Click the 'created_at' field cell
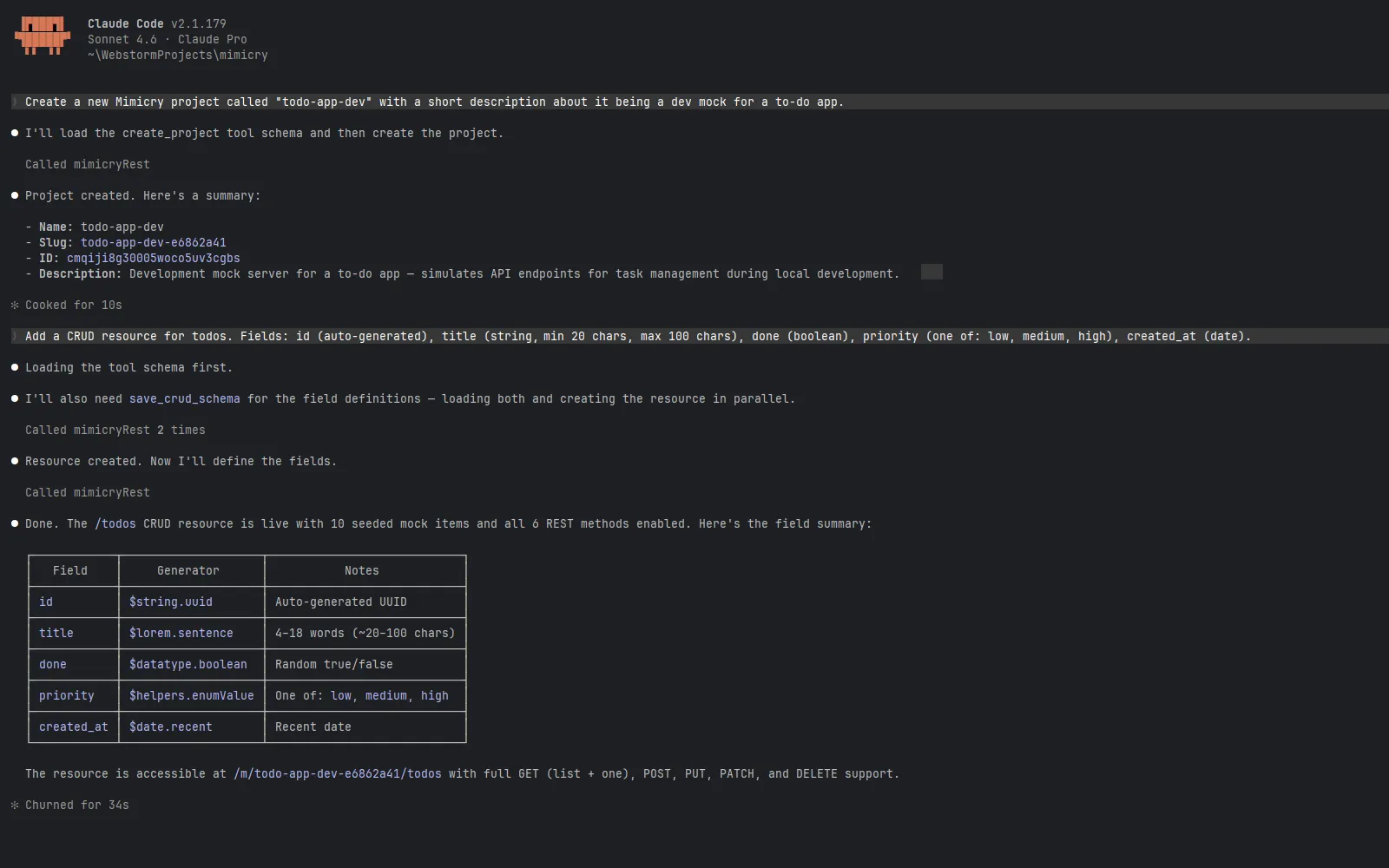Screen dimensions: 1389x868 pyautogui.click(x=74, y=727)
